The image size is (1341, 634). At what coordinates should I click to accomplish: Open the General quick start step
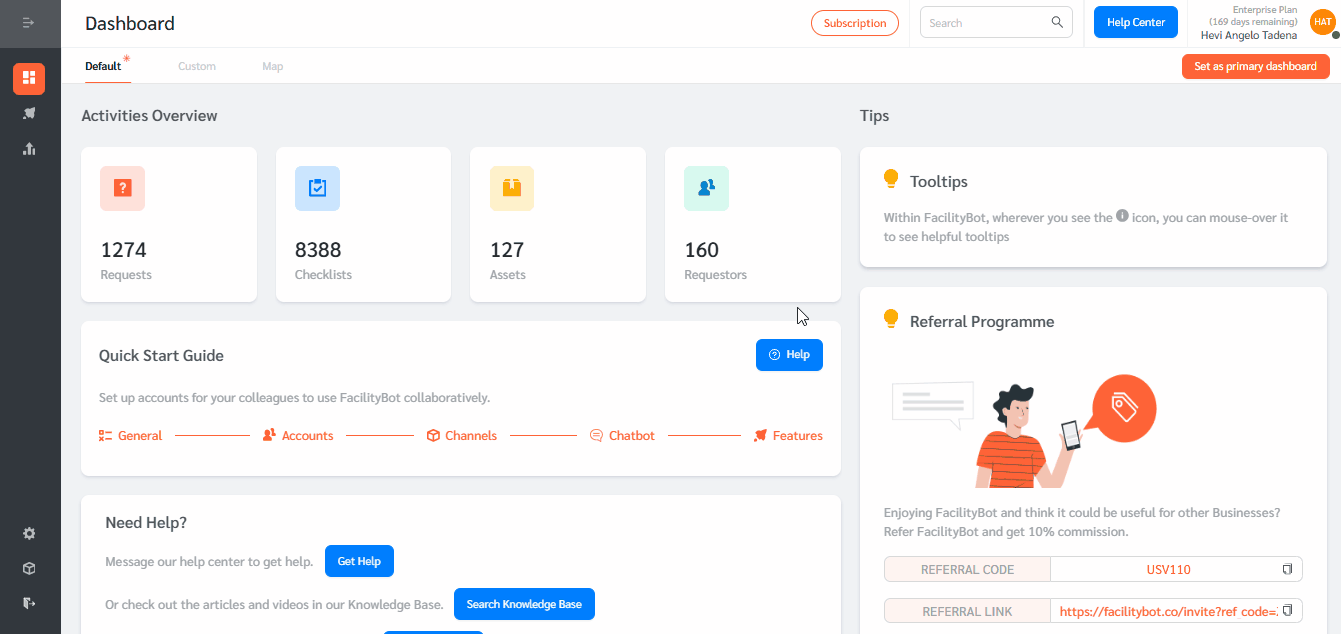click(x=131, y=436)
